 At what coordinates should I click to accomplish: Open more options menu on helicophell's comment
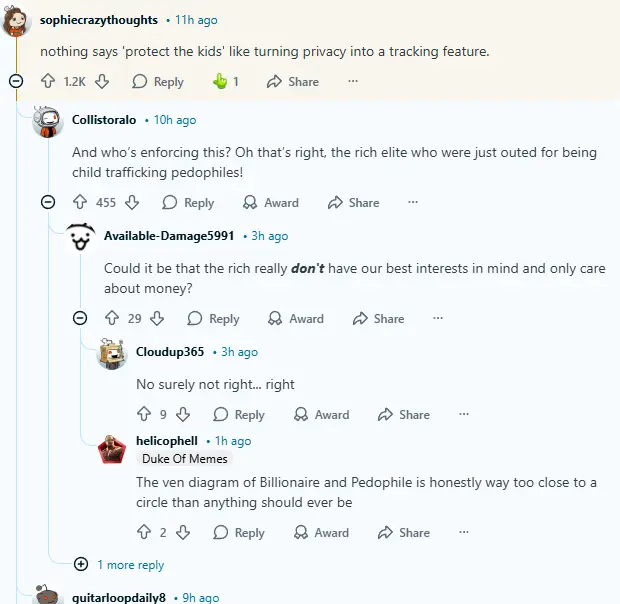tap(463, 532)
